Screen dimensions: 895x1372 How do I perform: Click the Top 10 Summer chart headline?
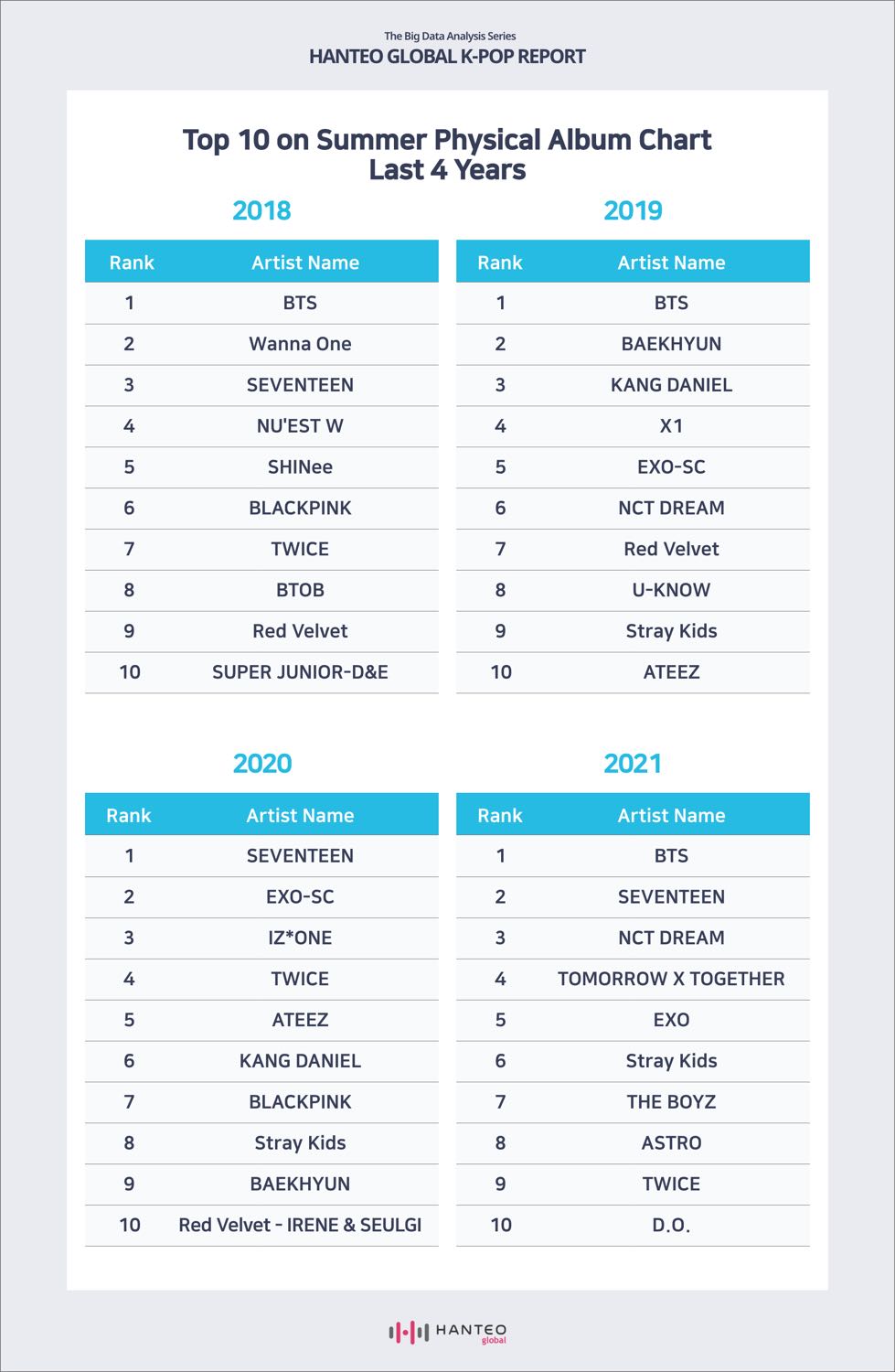447,155
